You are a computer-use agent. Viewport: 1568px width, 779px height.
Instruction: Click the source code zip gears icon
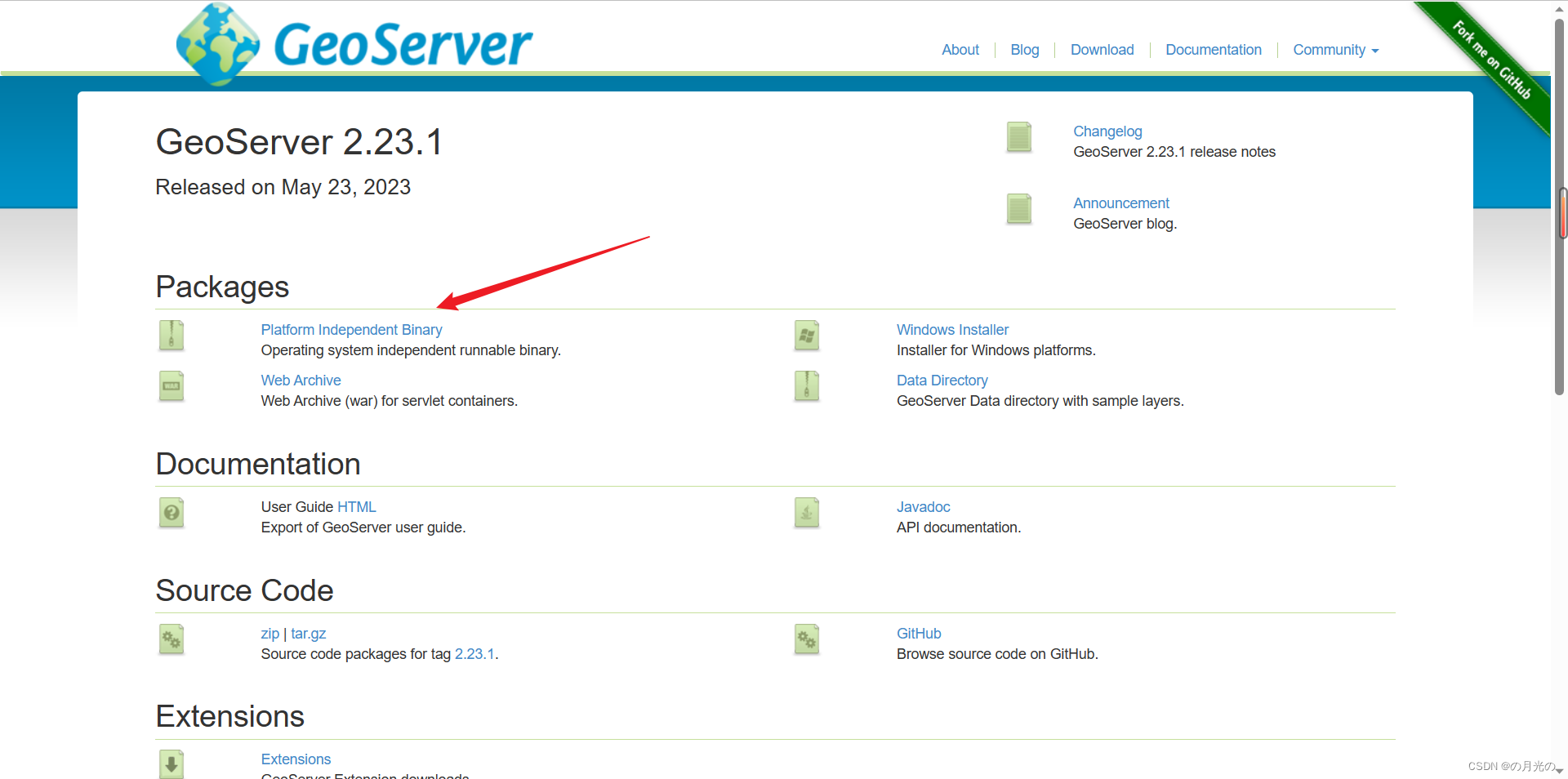(171, 639)
